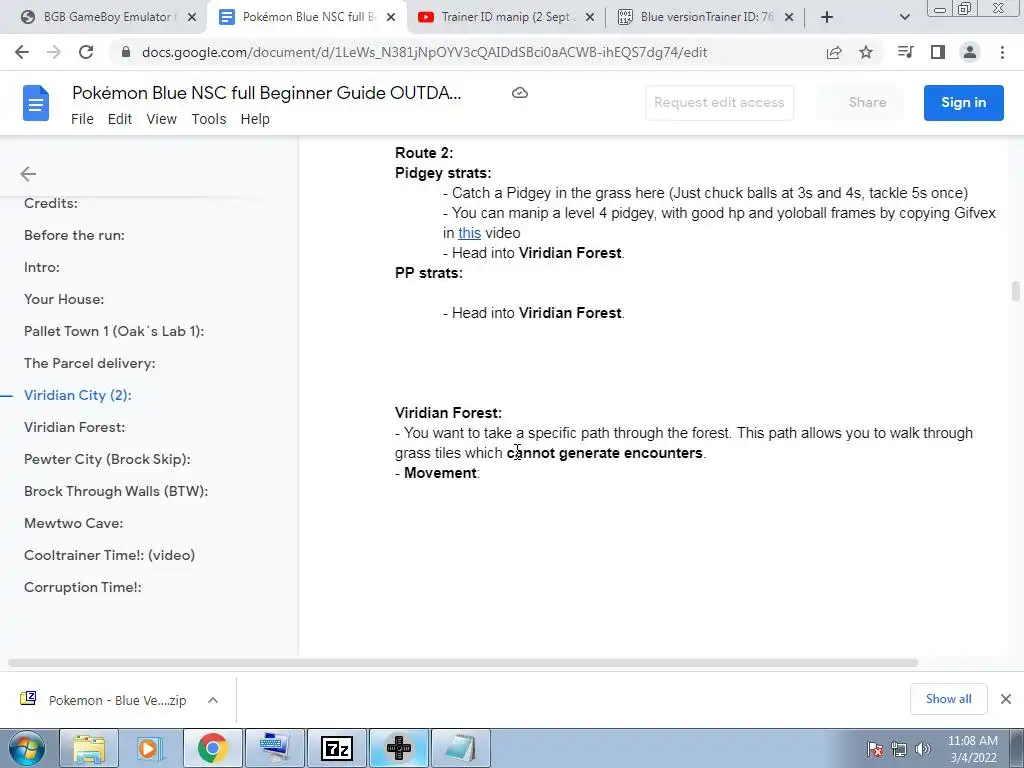Jump to Before the run outline heading
Viewport: 1024px width, 768px height.
[74, 235]
